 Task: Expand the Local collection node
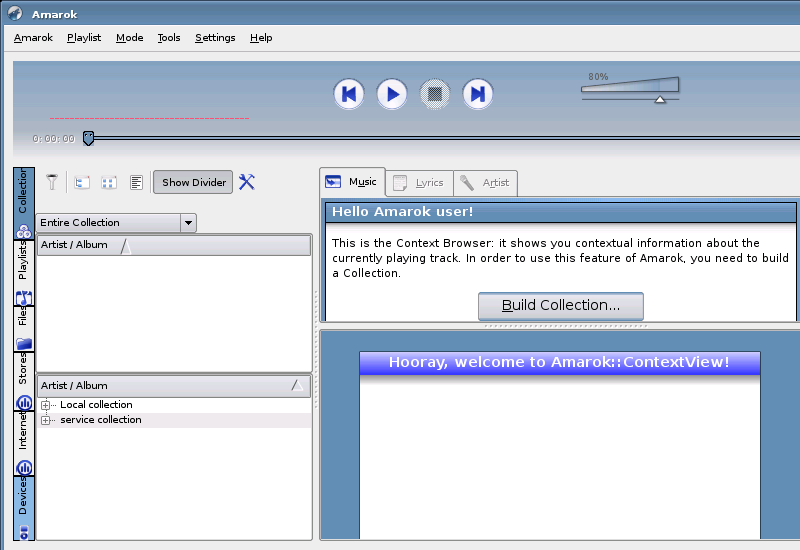pos(45,405)
